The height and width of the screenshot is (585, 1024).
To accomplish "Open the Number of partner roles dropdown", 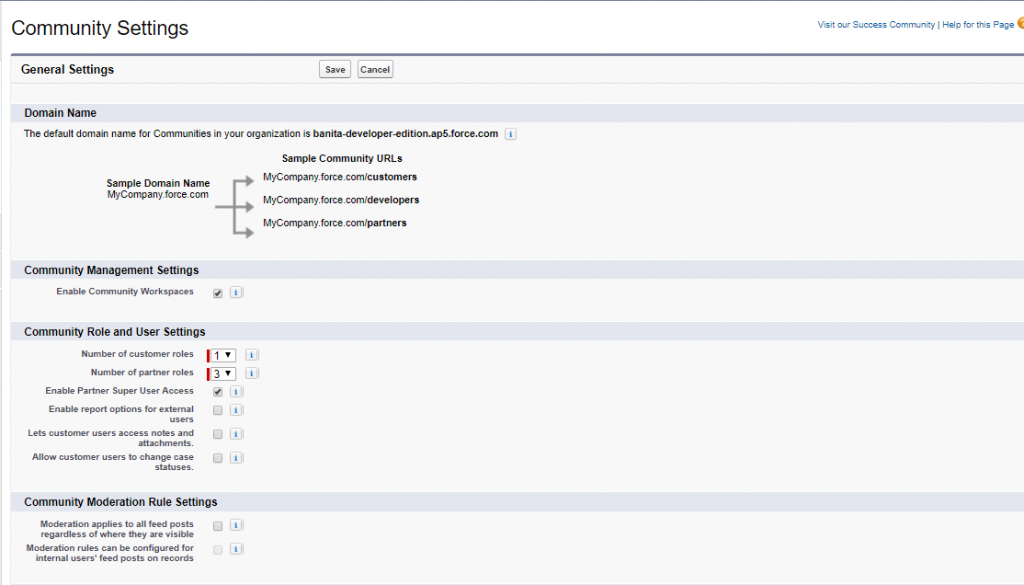I will pyautogui.click(x=223, y=373).
